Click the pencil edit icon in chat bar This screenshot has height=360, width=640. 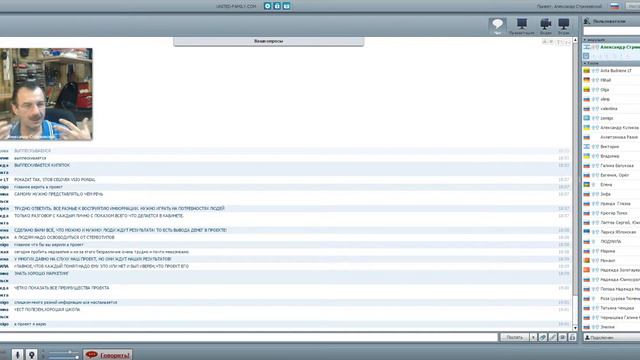(553, 338)
